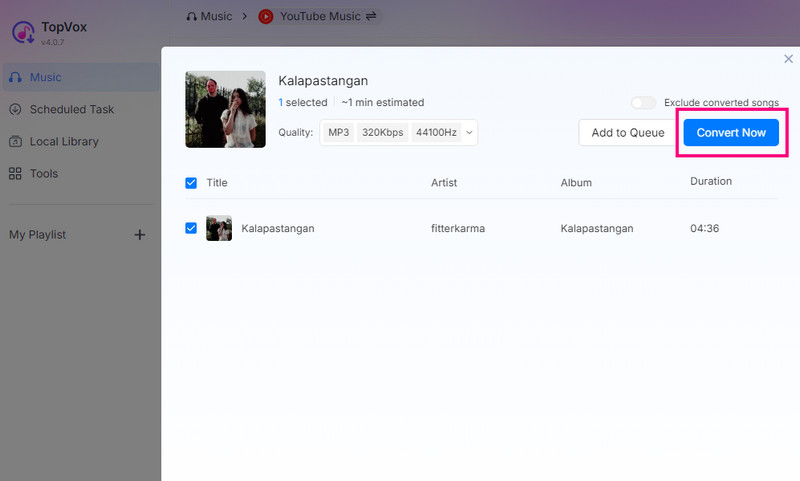Select the MP3 format option

[339, 132]
